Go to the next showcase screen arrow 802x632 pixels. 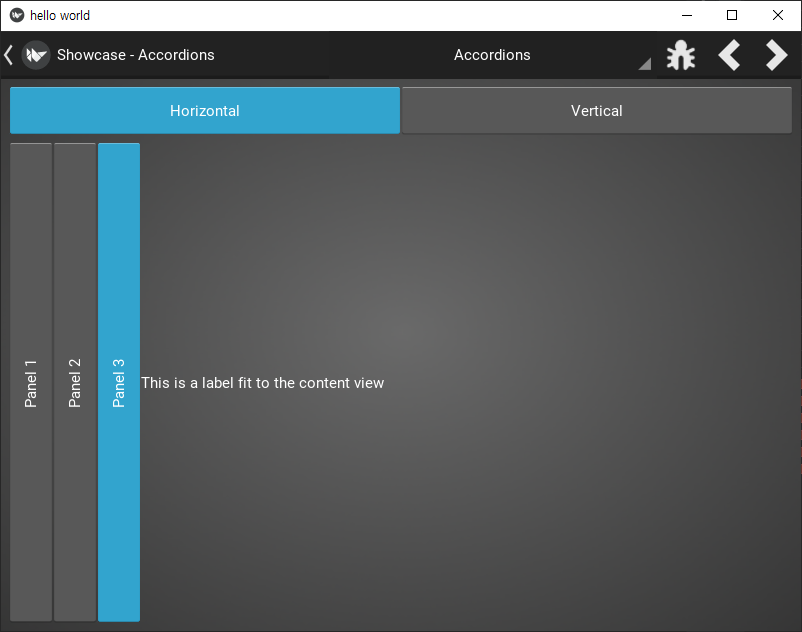776,55
